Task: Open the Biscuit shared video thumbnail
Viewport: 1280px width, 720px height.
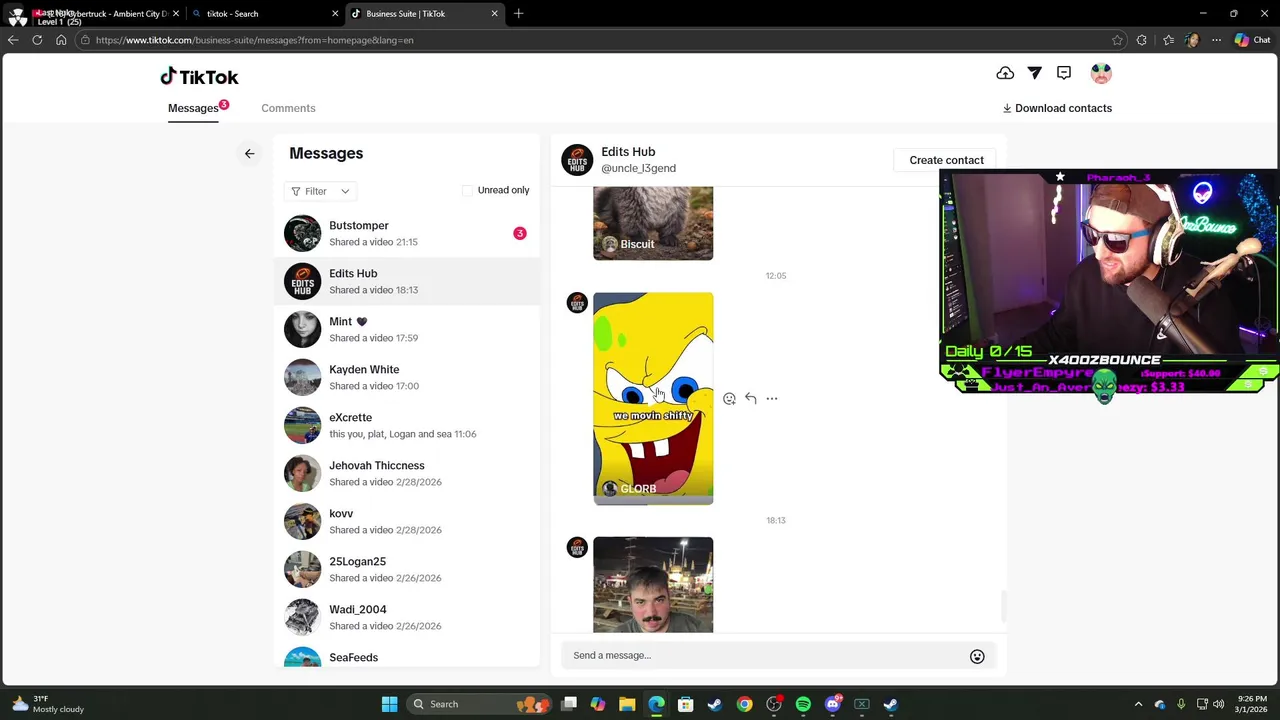Action: tap(653, 224)
